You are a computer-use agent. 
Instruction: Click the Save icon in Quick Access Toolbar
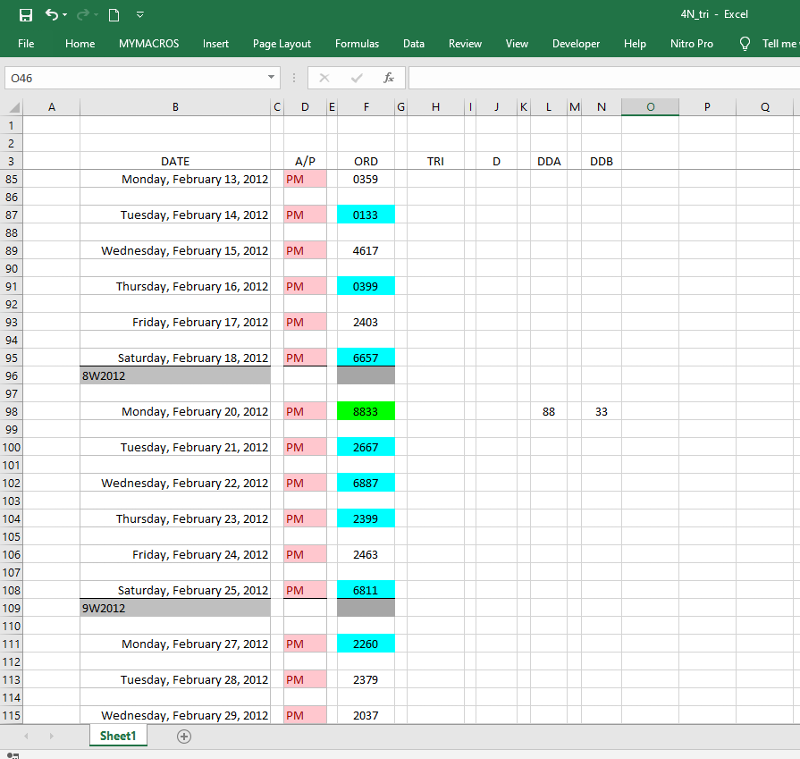tap(26, 15)
